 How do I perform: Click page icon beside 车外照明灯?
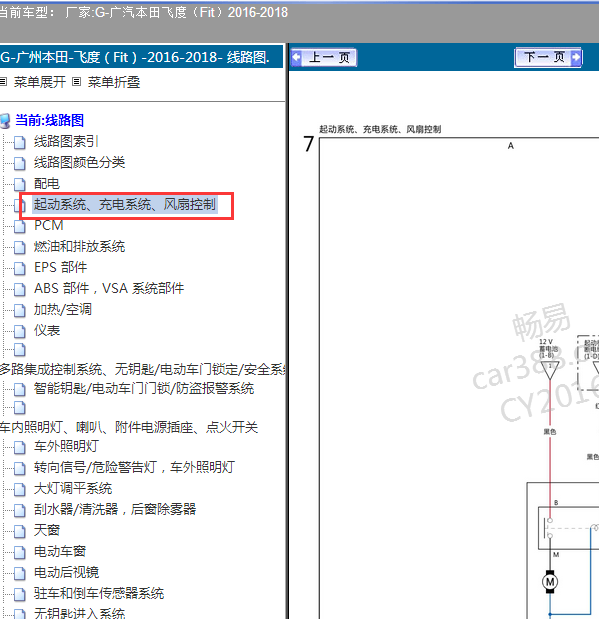pos(20,447)
